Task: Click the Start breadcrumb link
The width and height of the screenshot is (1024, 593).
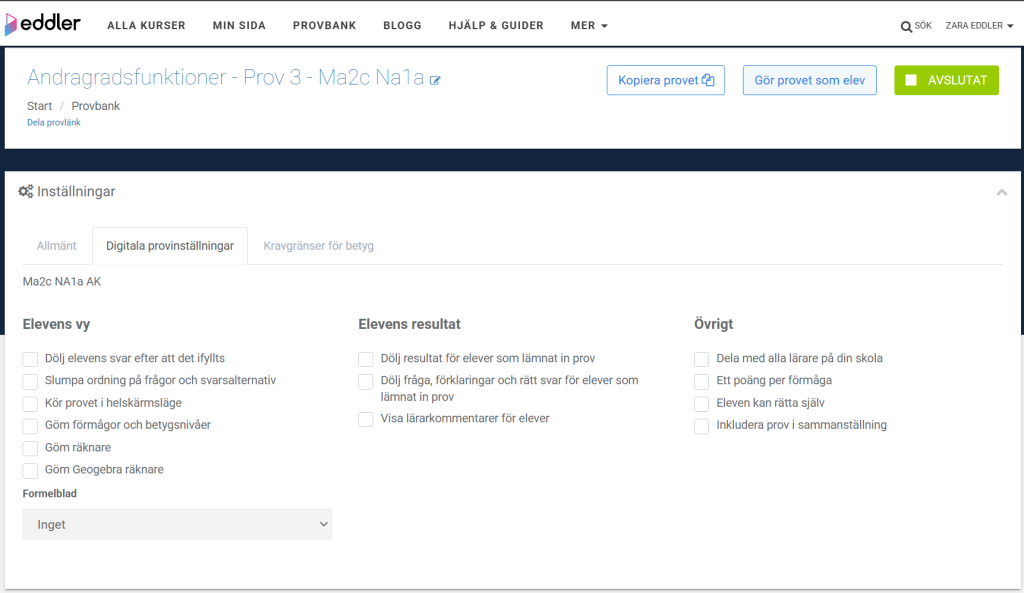Action: tap(40, 106)
